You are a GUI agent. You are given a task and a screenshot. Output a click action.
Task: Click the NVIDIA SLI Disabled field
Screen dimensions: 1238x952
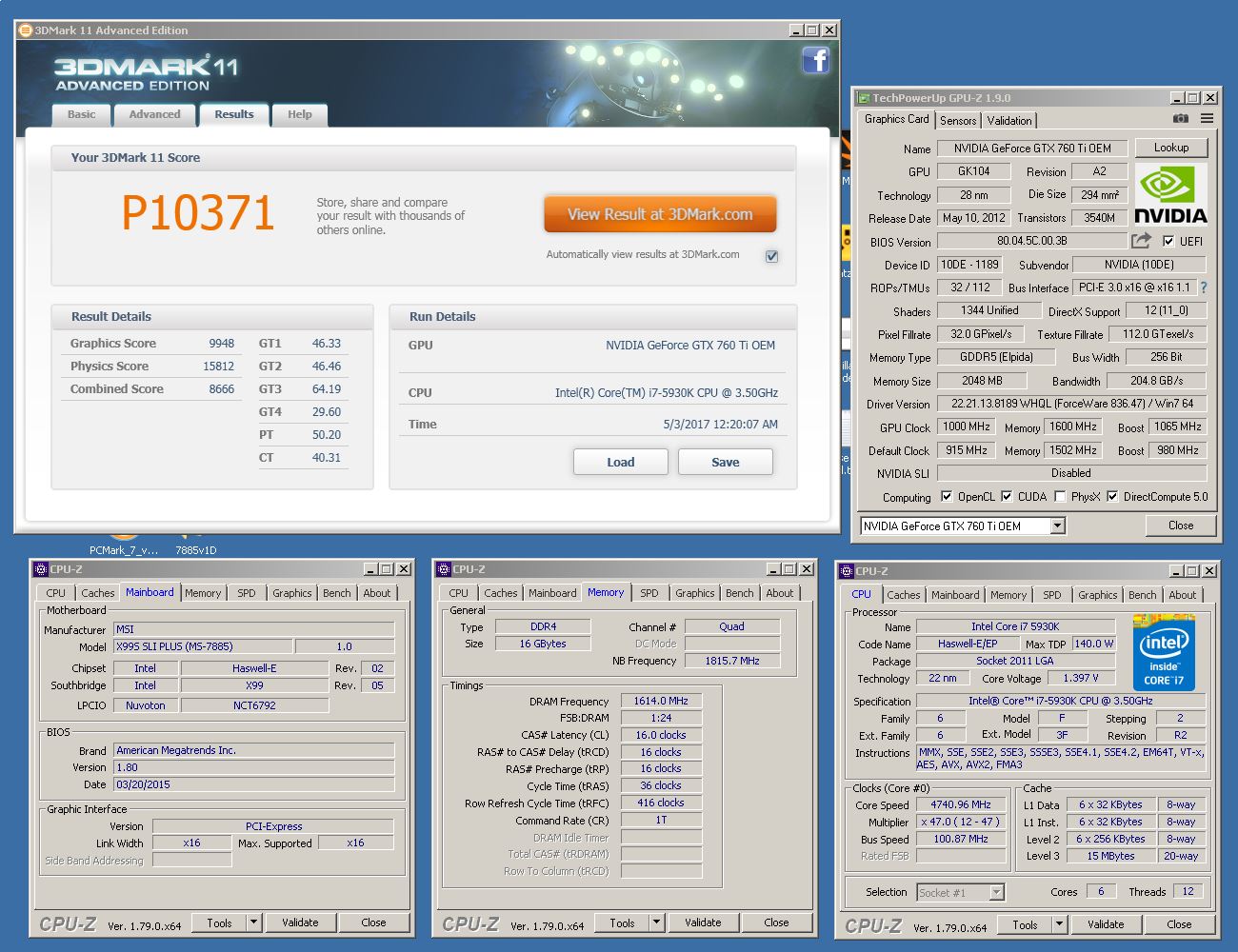(1071, 473)
